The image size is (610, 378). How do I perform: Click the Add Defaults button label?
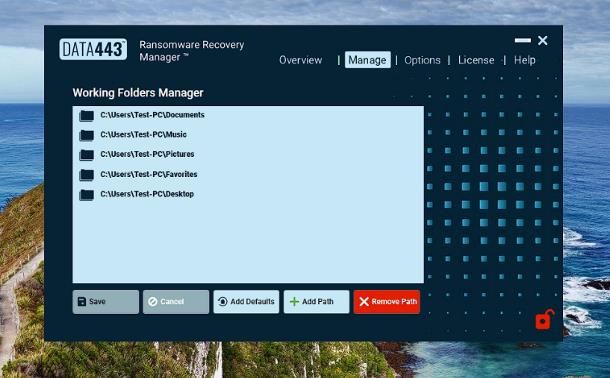[x=252, y=301]
